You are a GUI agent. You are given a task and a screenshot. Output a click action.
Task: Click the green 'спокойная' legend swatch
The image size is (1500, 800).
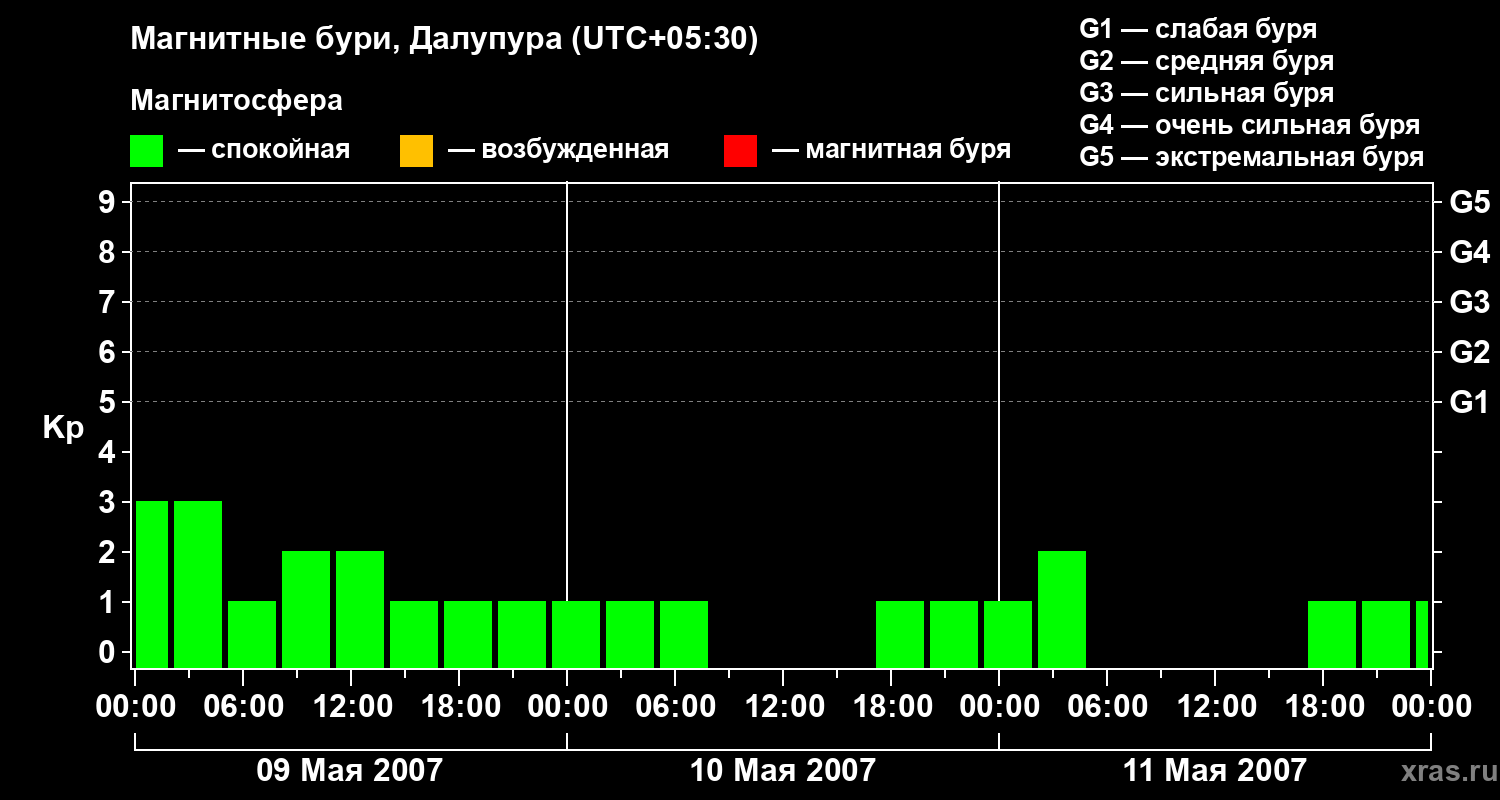147,151
